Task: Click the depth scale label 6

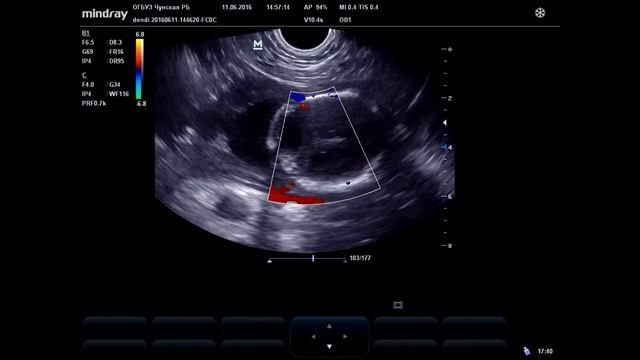Action: 450,196
